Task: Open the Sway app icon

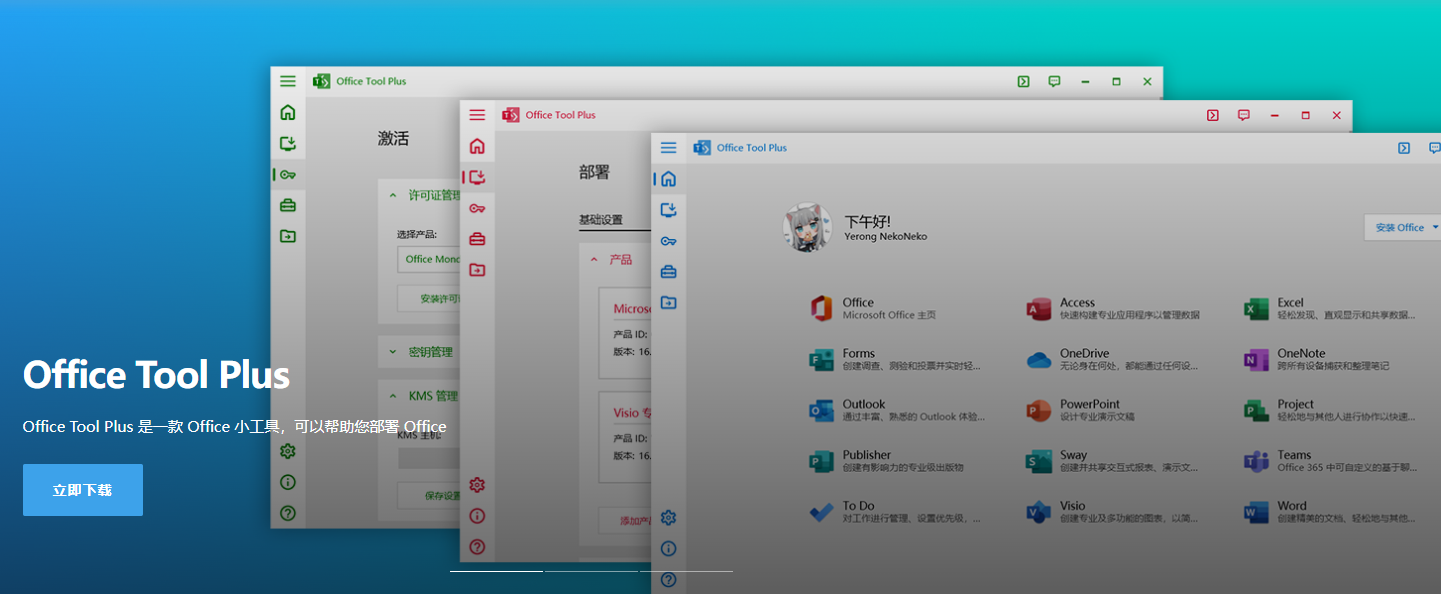Action: [1039, 461]
